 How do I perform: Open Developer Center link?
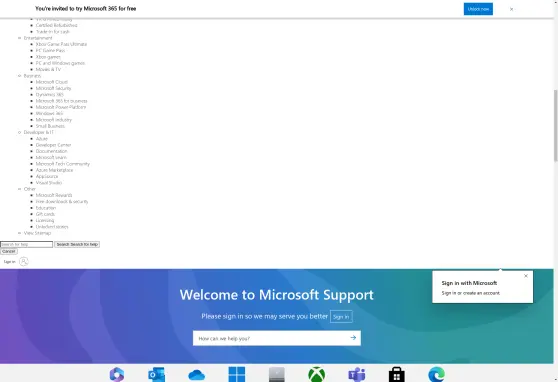pos(53,145)
